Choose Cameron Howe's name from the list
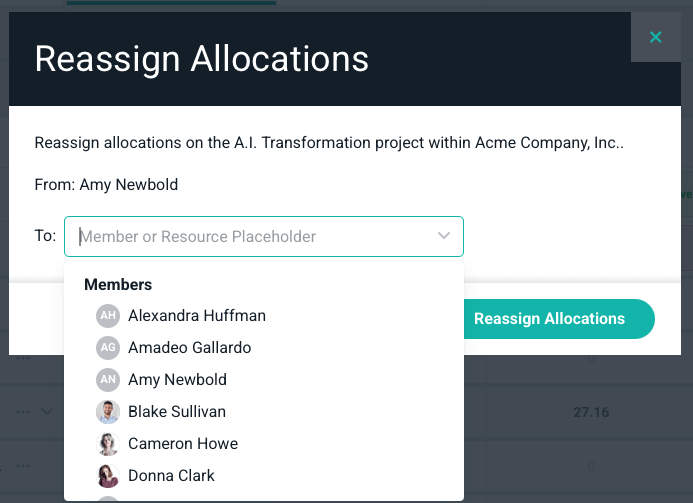Viewport: 693px width, 503px height. (x=183, y=444)
